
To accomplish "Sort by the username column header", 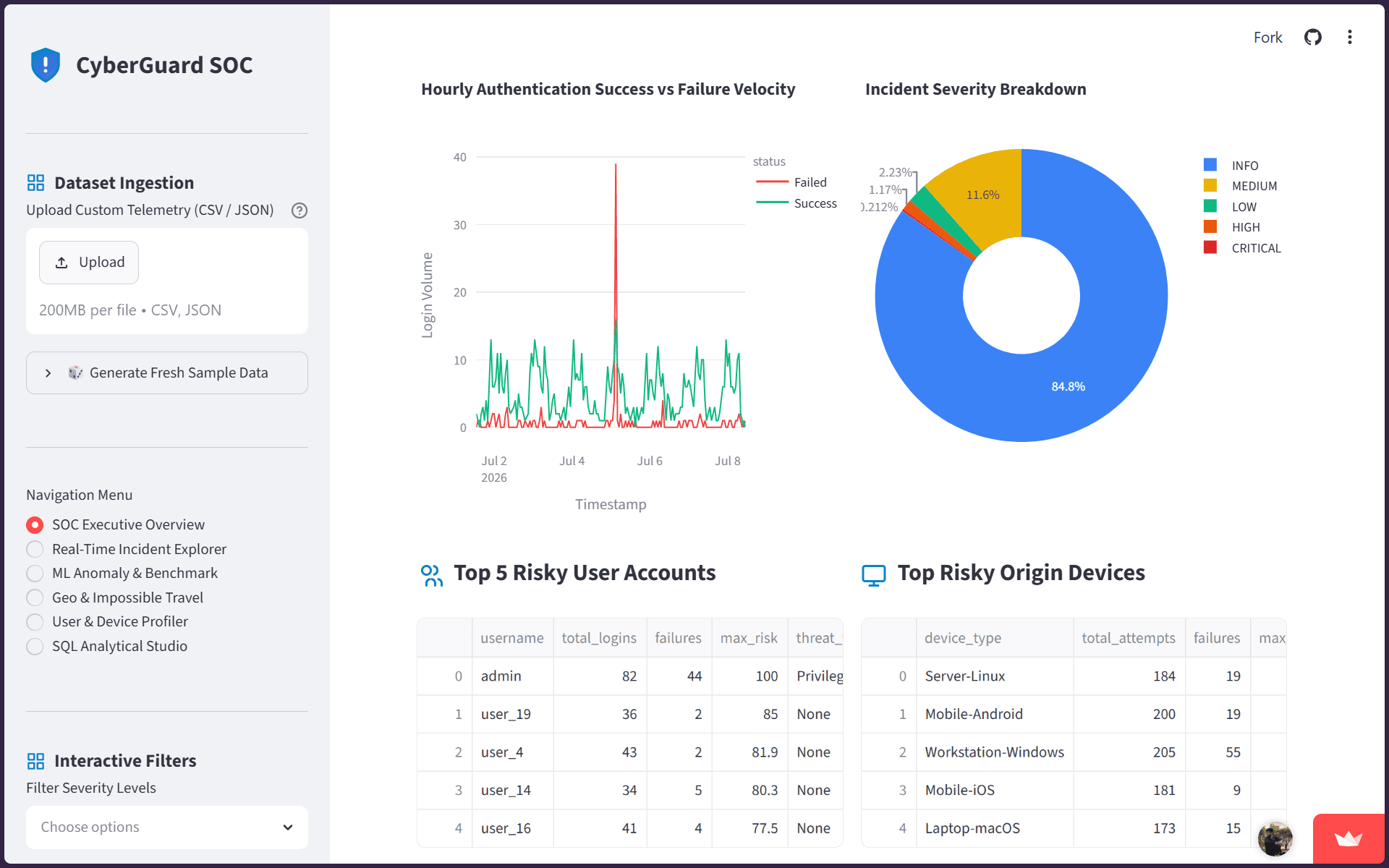I will [x=513, y=638].
